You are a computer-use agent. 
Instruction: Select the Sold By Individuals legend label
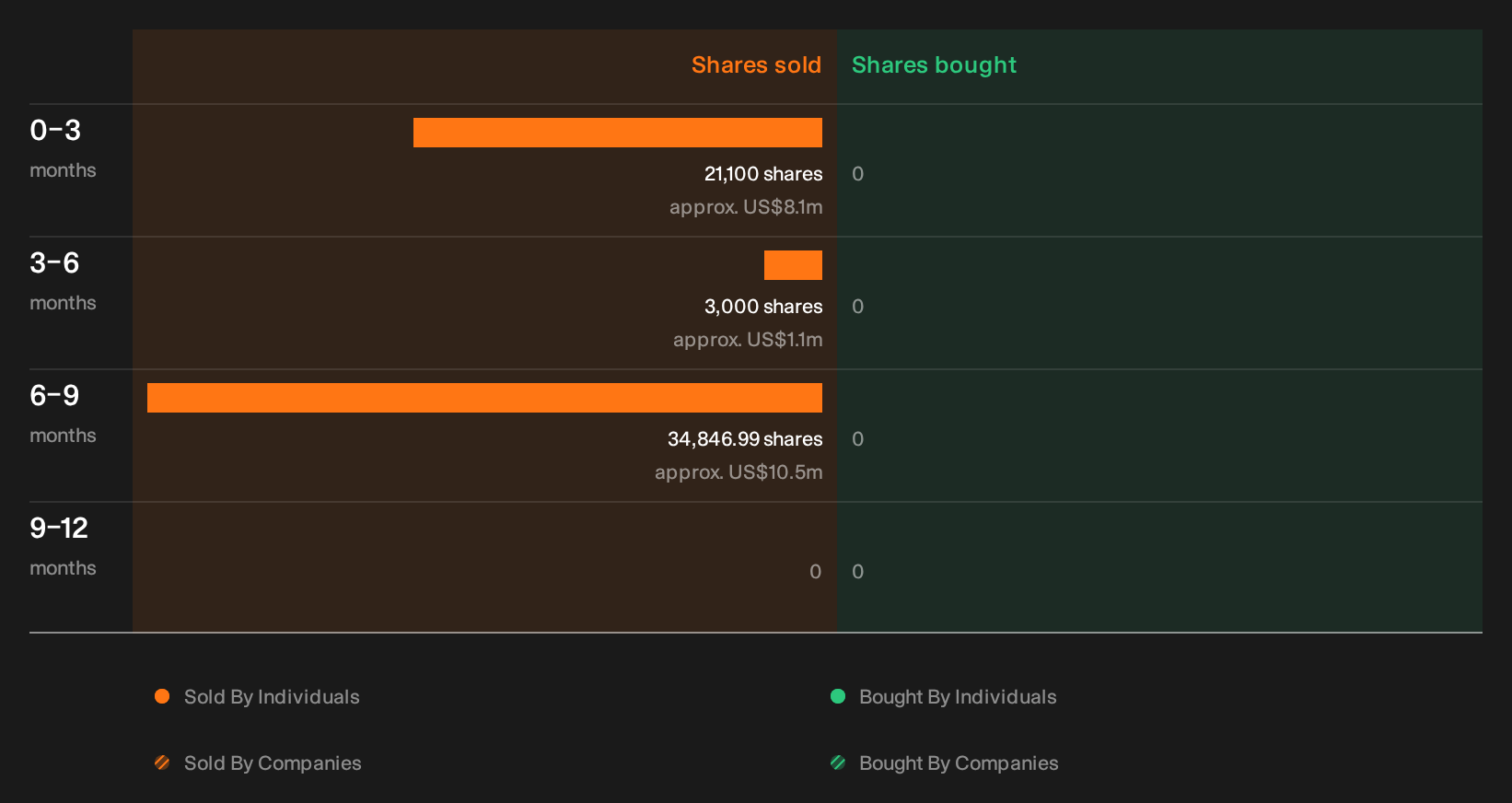click(272, 697)
